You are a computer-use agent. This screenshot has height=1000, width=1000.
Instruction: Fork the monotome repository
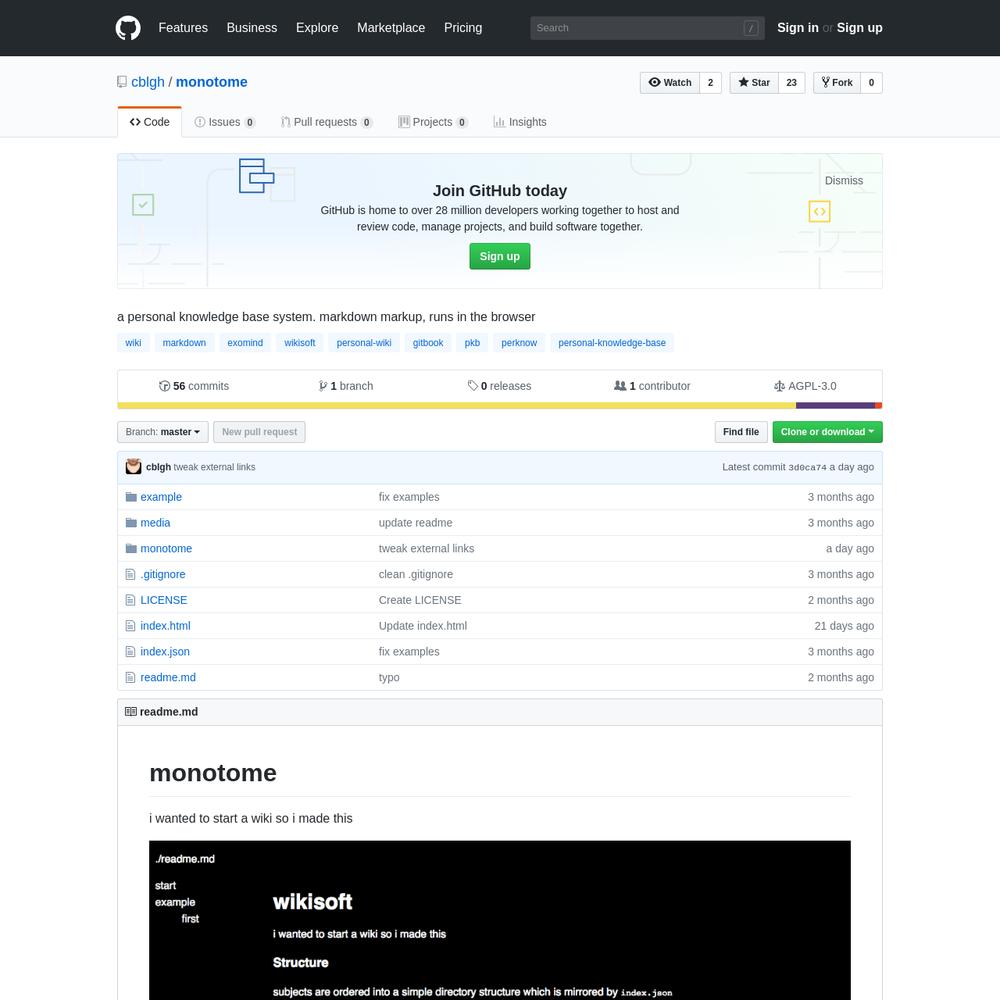pyautogui.click(x=837, y=83)
